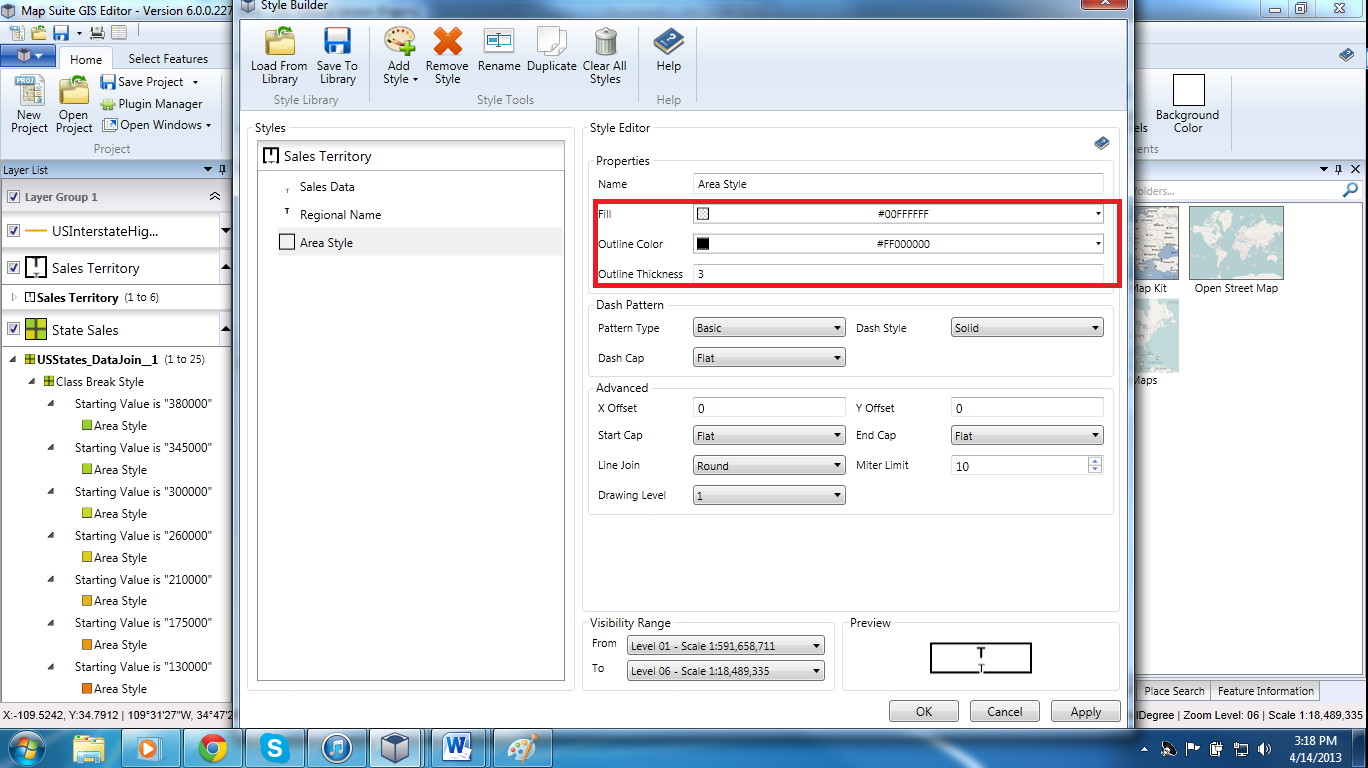This screenshot has width=1368, height=768.
Task: Select Regional Name in Styles list
Action: [340, 215]
